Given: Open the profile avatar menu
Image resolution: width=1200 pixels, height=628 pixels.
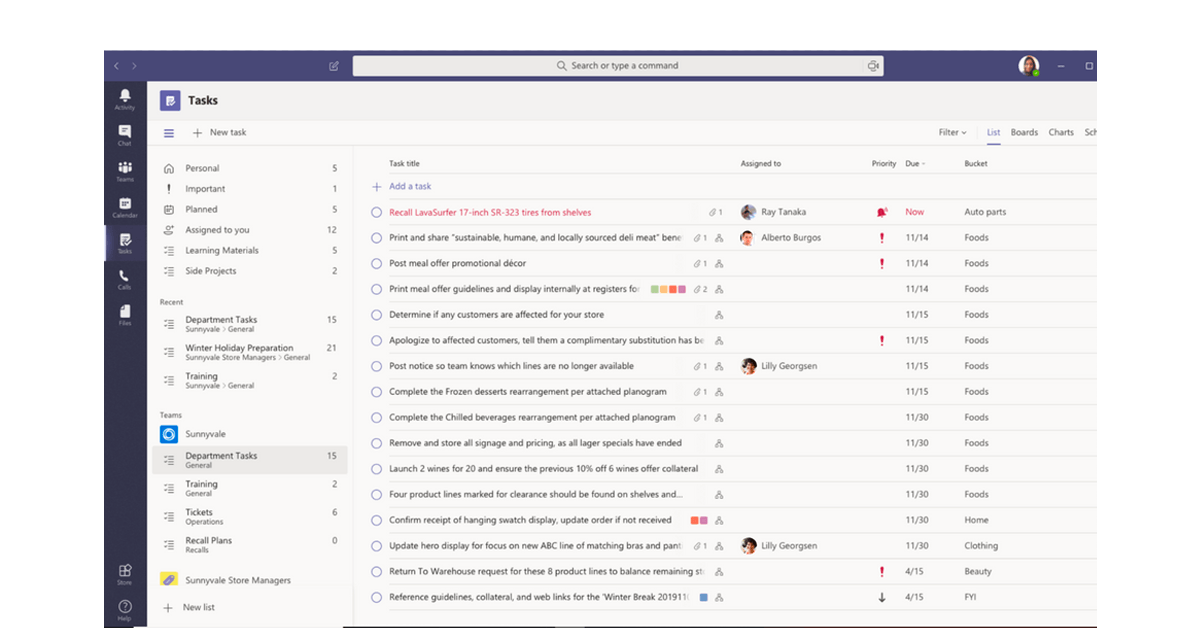Looking at the screenshot, I should [1028, 66].
